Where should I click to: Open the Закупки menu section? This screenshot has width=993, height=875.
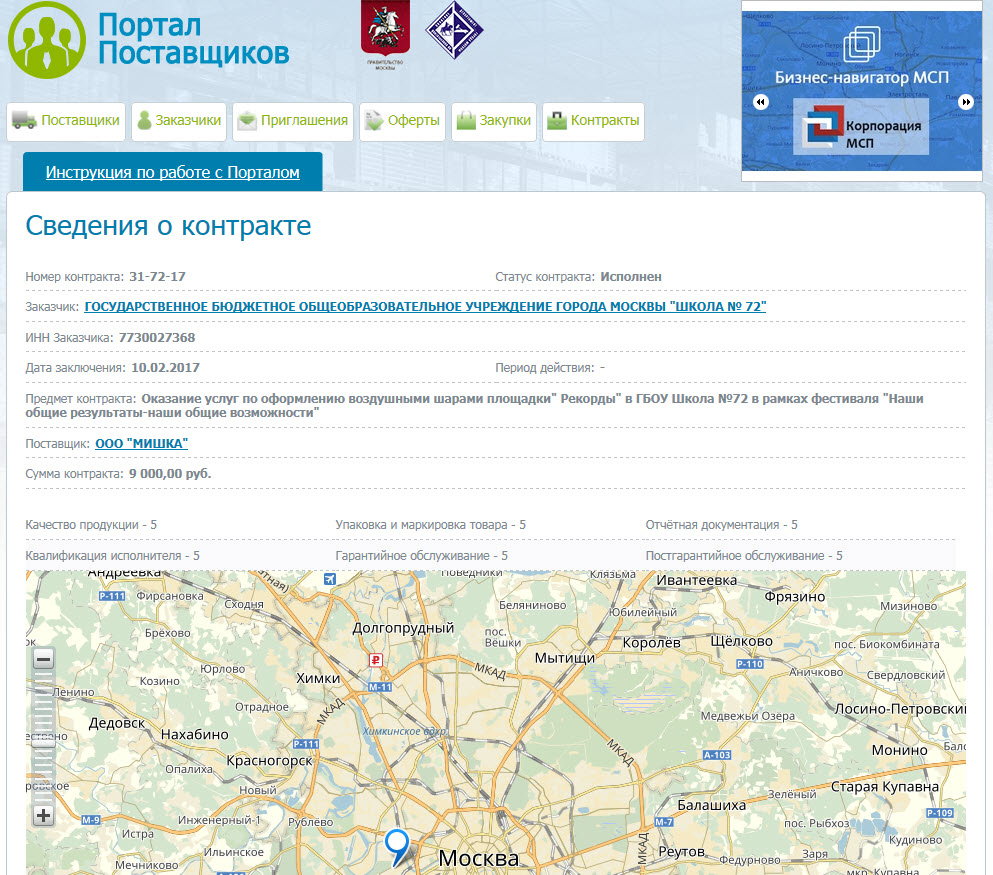[494, 122]
